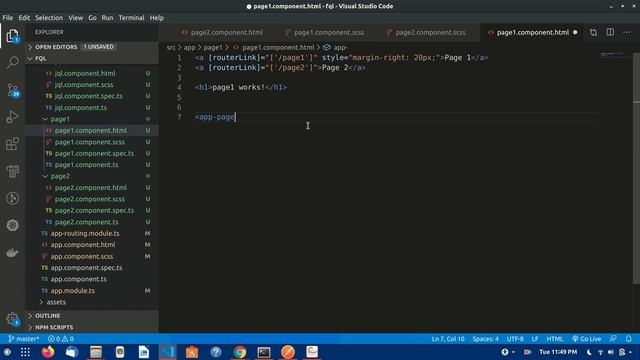Click the feedback icon in status bar
Image resolution: width=640 pixels, height=360 pixels.
pos(613,339)
